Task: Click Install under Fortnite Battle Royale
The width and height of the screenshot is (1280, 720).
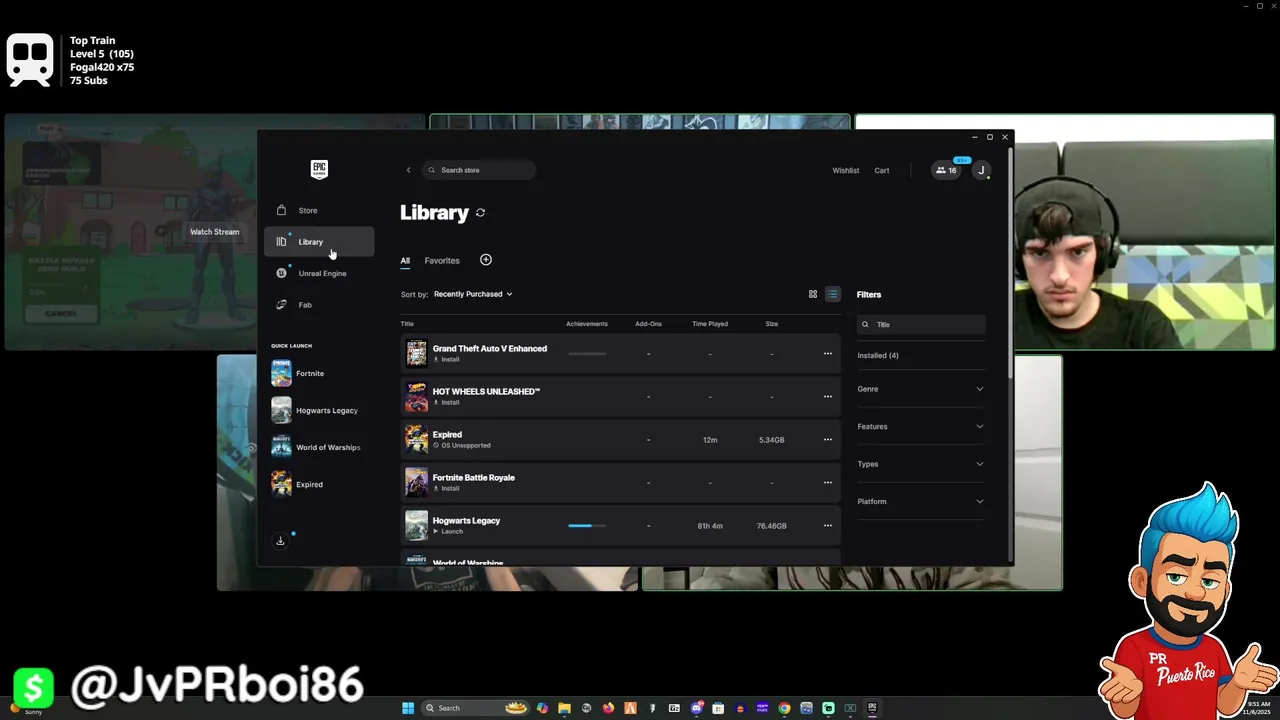Action: pos(447,488)
